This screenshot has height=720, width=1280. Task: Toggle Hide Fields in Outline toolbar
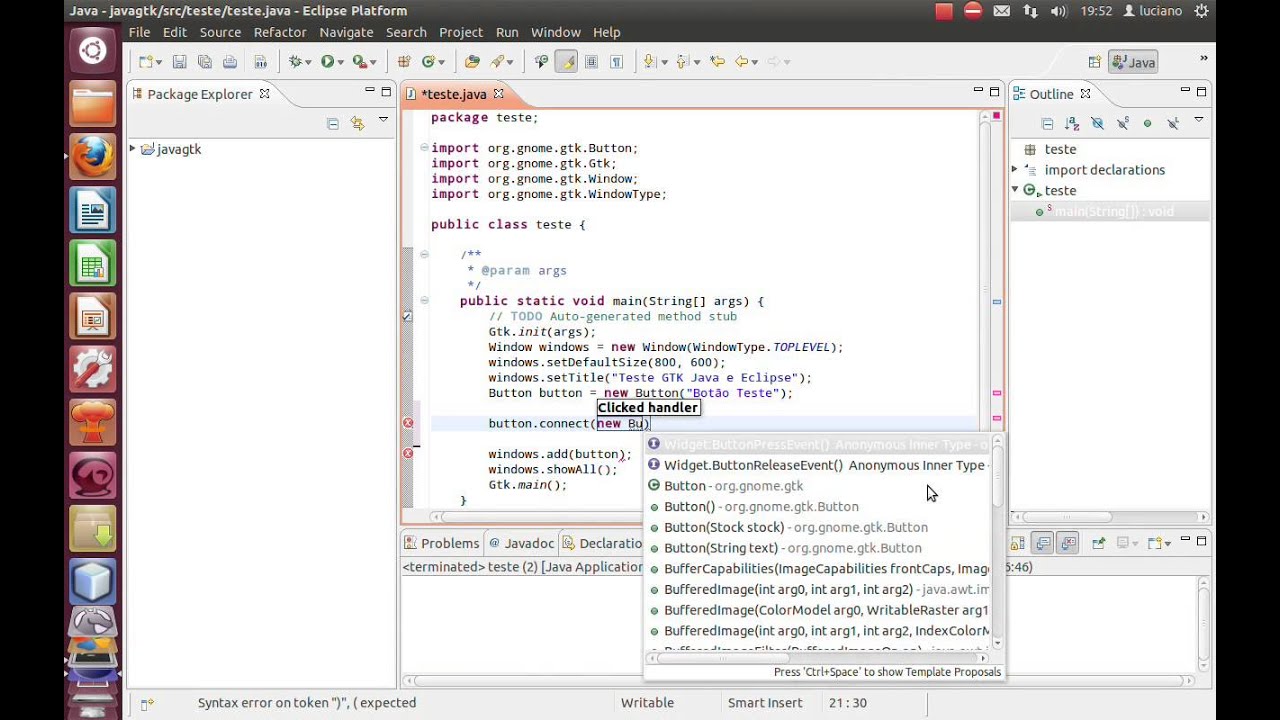1097,123
